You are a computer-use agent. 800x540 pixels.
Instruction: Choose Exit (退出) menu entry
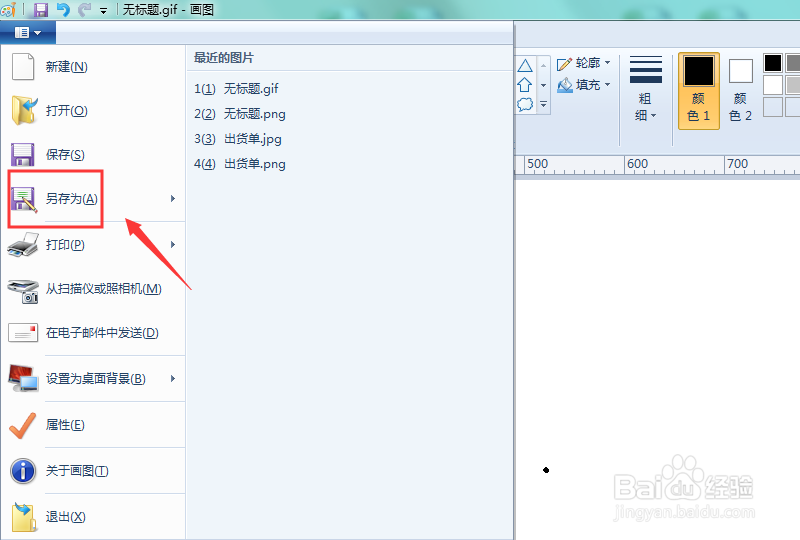pos(94,517)
